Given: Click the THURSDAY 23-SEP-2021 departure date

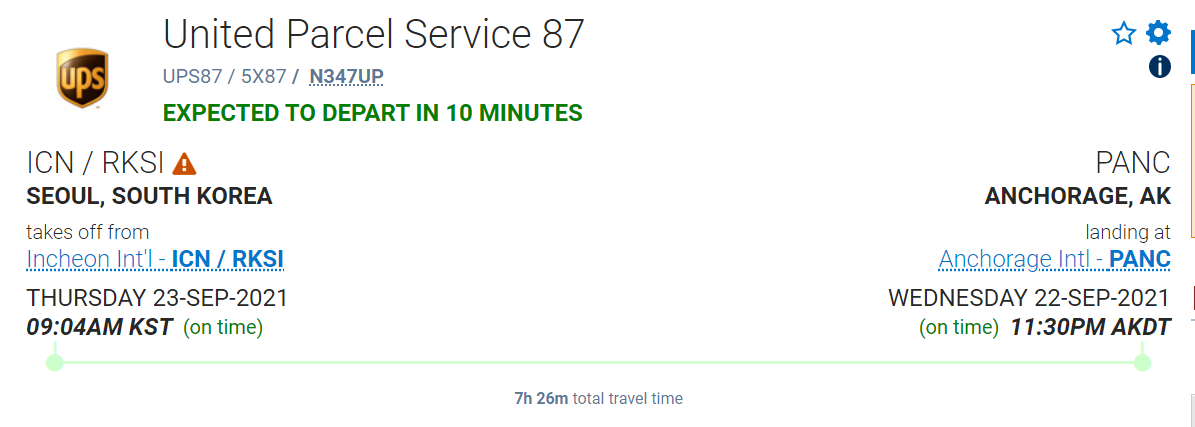Looking at the screenshot, I should click(x=157, y=297).
